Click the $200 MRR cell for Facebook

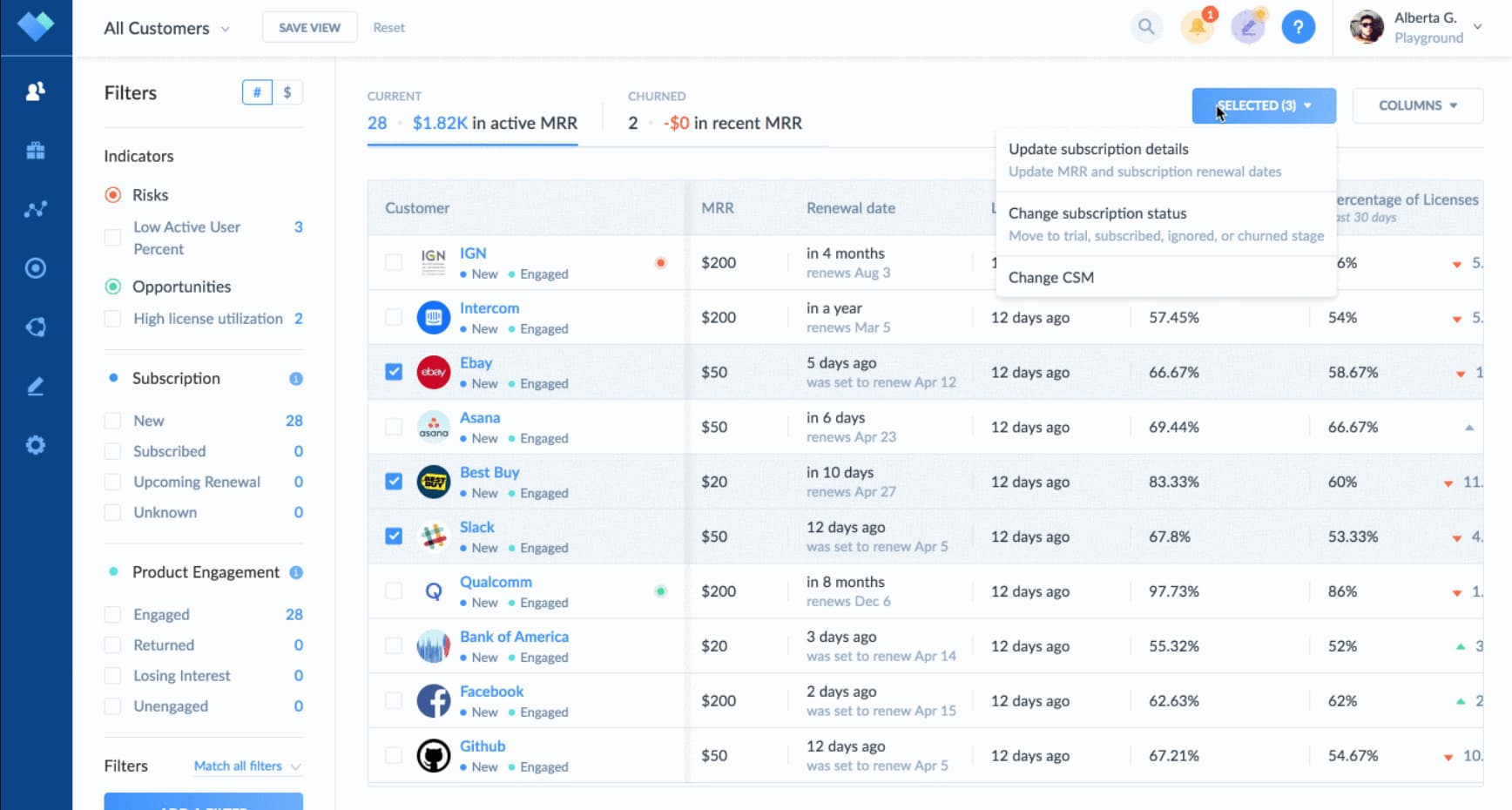click(719, 701)
